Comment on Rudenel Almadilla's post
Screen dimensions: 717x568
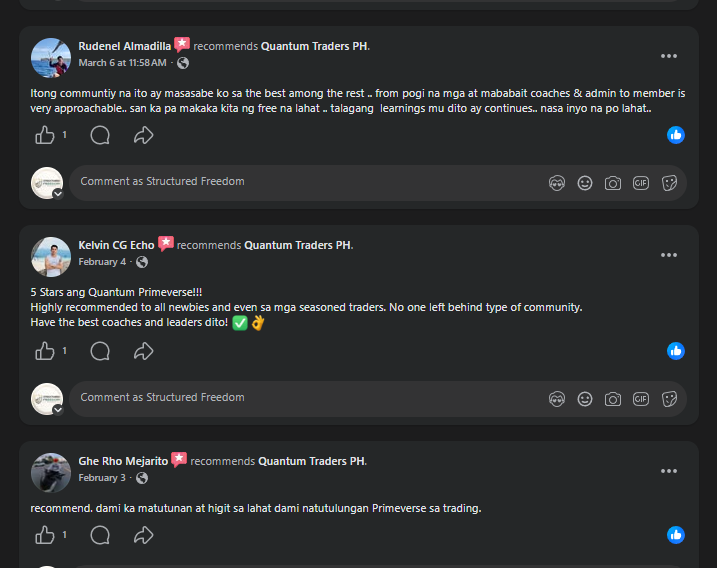(100, 135)
